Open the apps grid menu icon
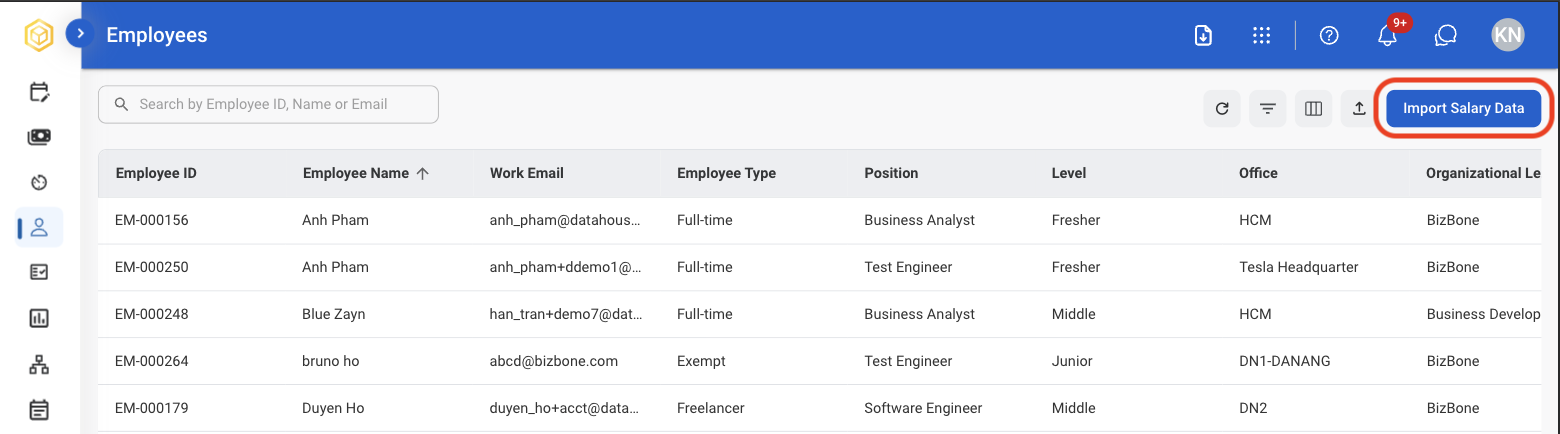 pyautogui.click(x=1261, y=35)
